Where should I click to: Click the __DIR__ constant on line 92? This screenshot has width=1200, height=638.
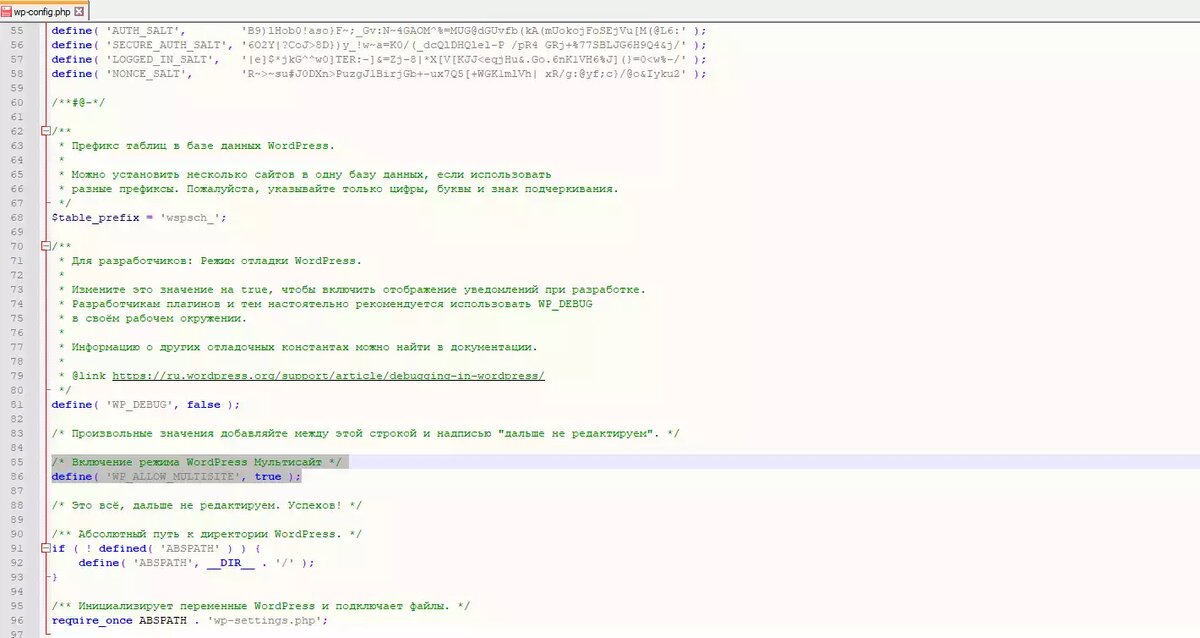(x=231, y=563)
